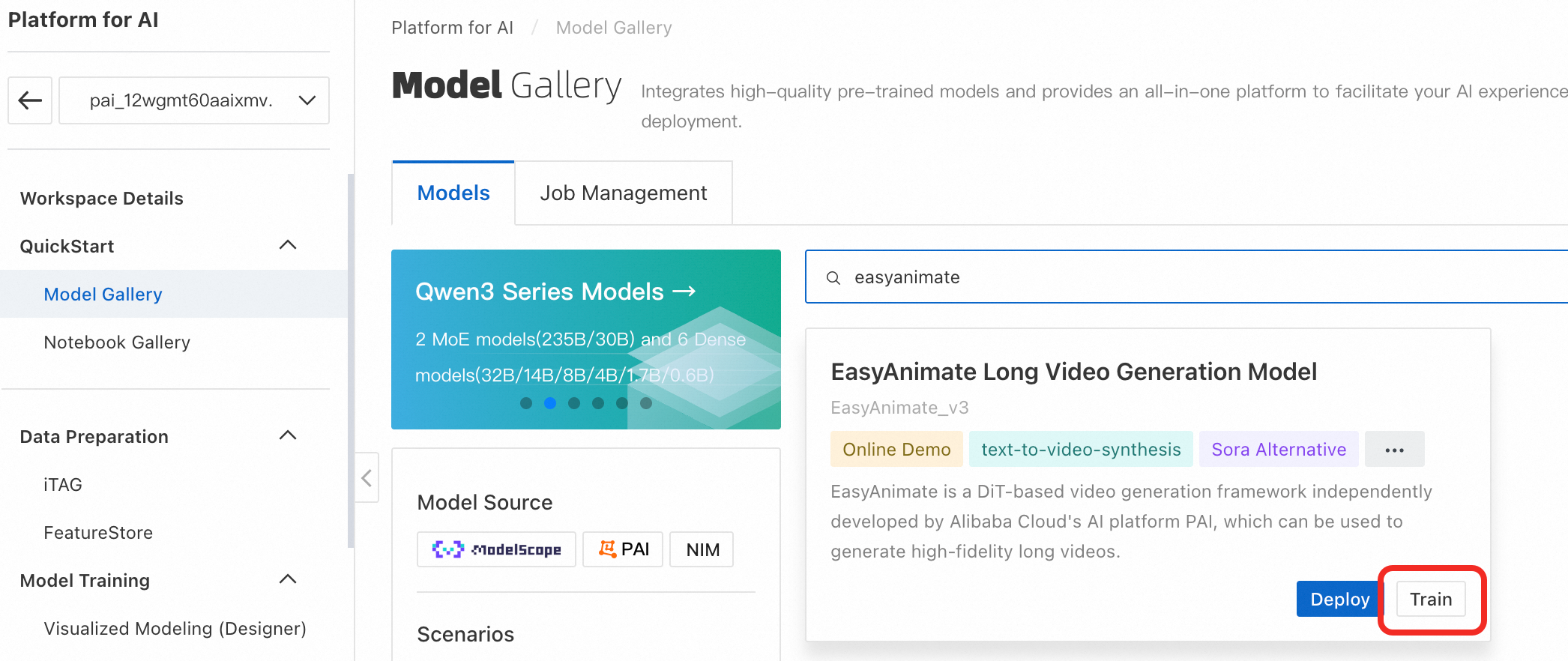
Task: Select the PAI model source
Action: click(623, 549)
